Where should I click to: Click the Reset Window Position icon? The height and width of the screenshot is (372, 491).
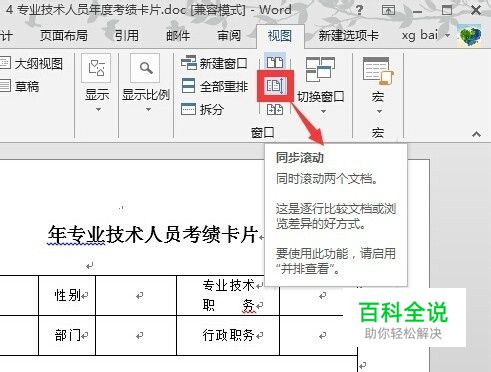pos(275,109)
